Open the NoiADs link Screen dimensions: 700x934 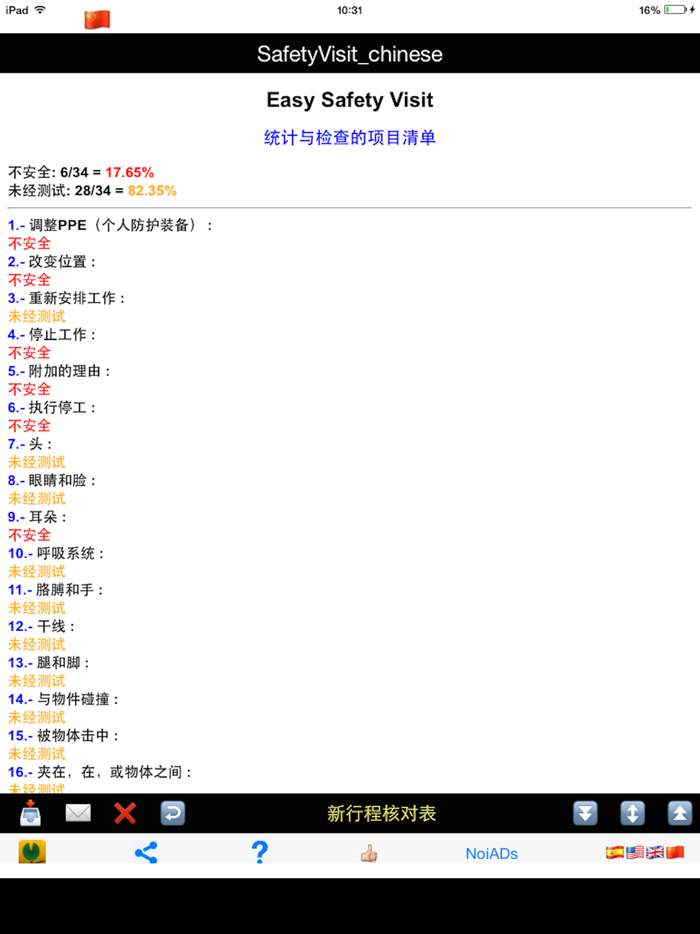coord(491,854)
